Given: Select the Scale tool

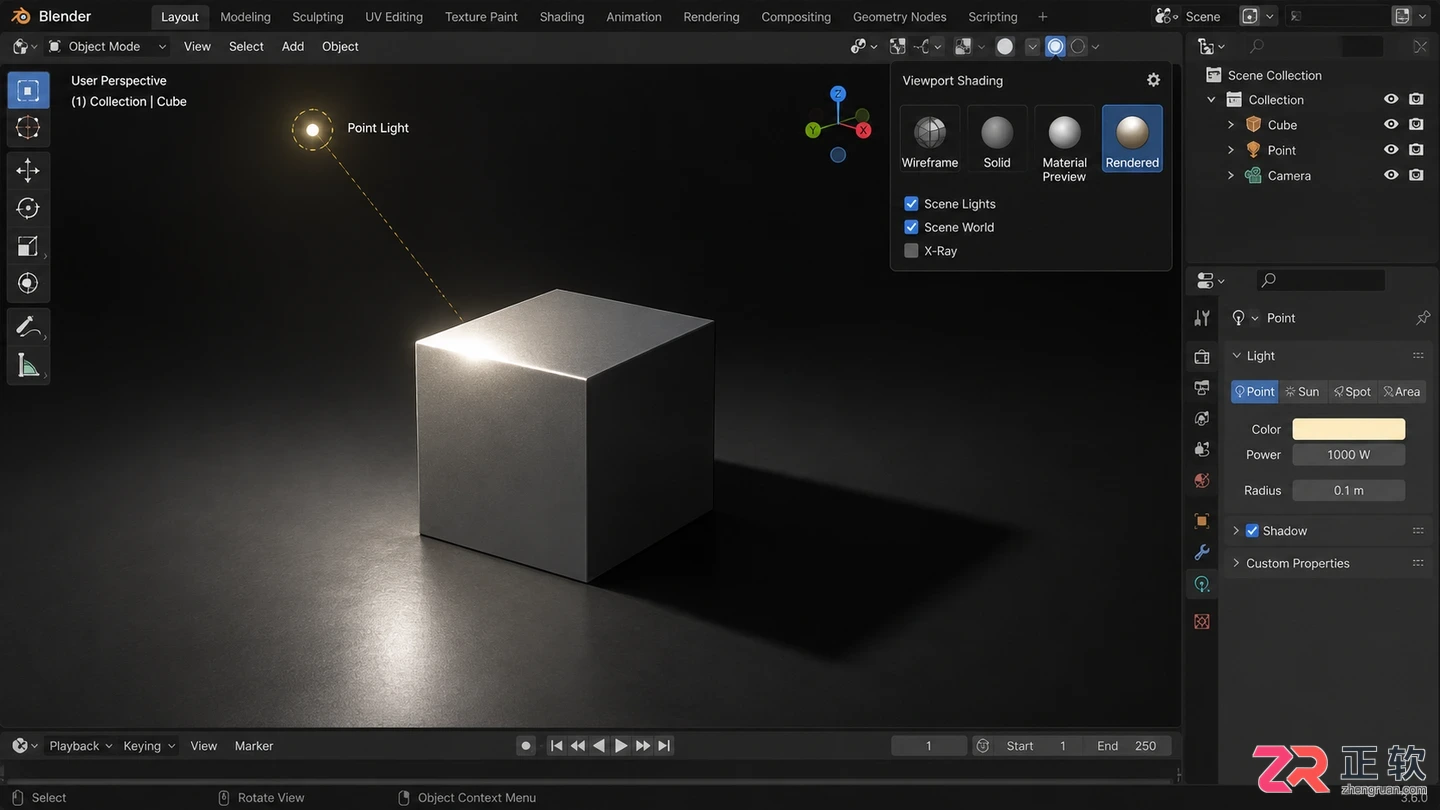Looking at the screenshot, I should click(28, 246).
